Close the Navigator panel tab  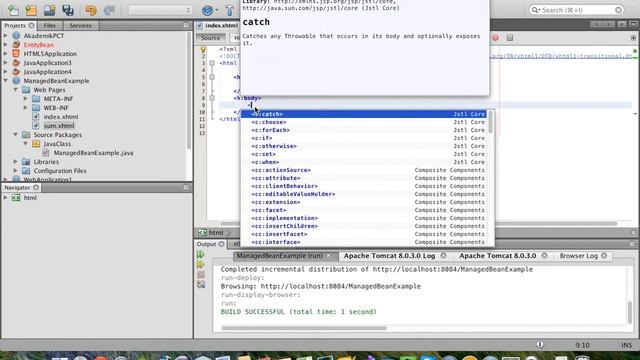click(x=36, y=187)
